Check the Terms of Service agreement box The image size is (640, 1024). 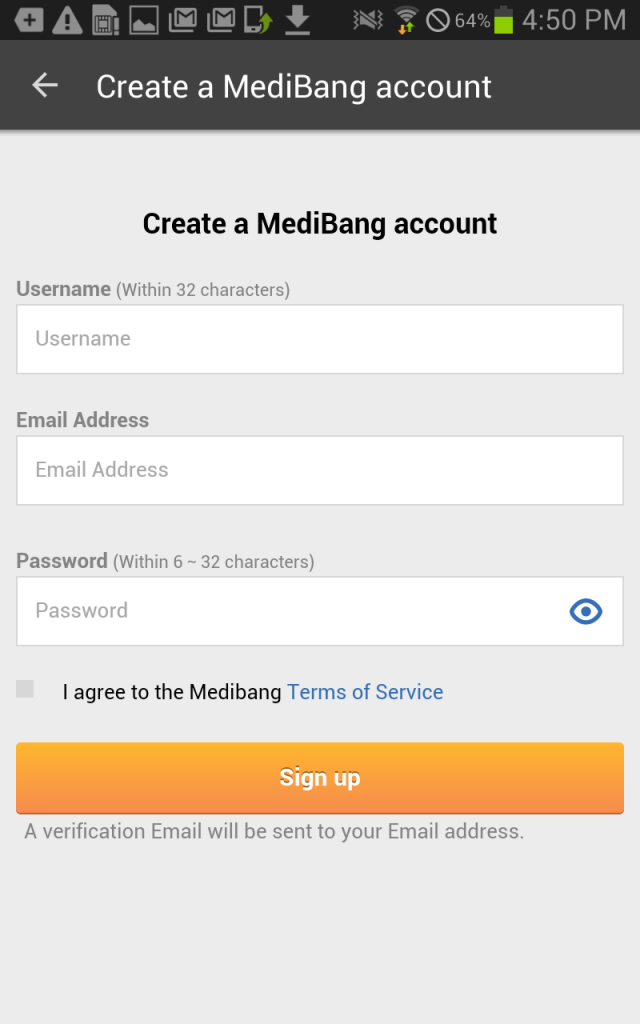25,688
